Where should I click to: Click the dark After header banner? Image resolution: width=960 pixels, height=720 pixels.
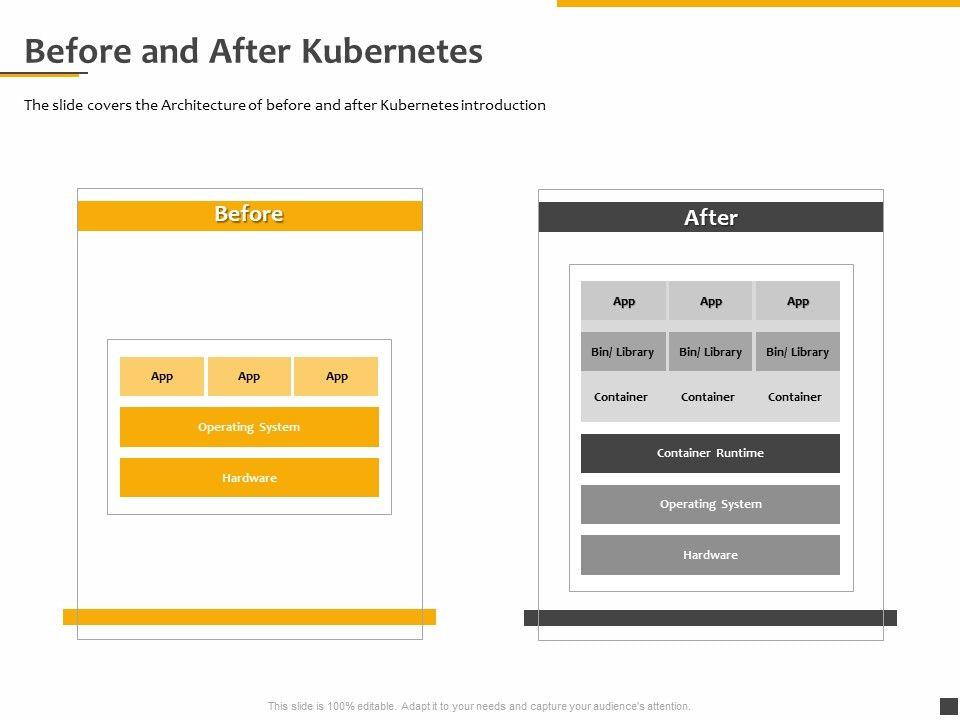(x=711, y=217)
